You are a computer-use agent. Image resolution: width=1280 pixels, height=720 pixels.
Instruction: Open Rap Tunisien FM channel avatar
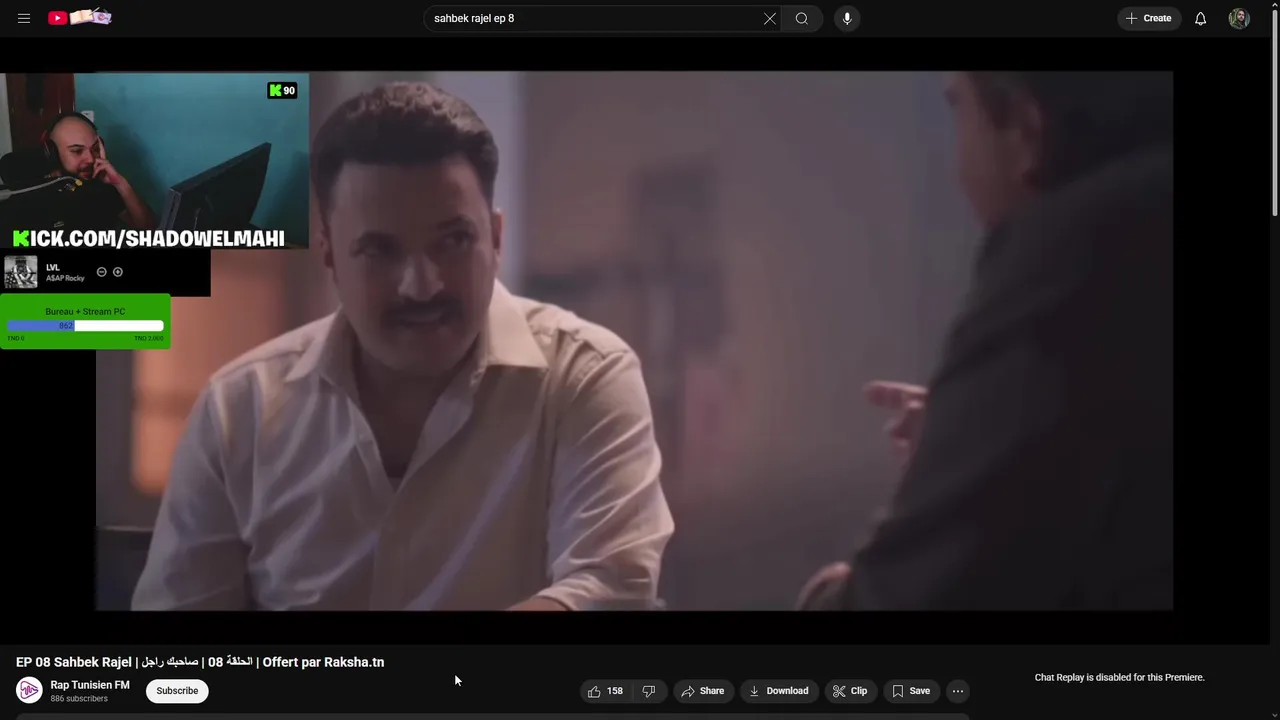coord(29,690)
